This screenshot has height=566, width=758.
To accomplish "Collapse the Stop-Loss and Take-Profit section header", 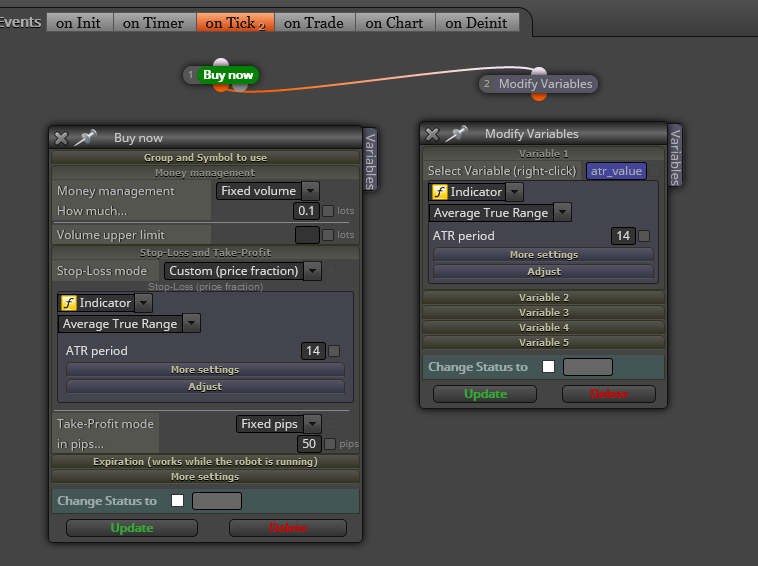I will pos(205,252).
